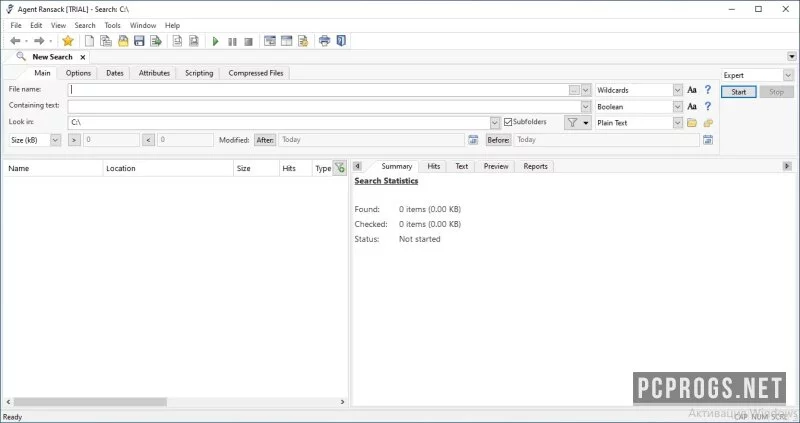The image size is (800, 423).
Task: Open the Plain Text dropdown
Action: (x=677, y=123)
